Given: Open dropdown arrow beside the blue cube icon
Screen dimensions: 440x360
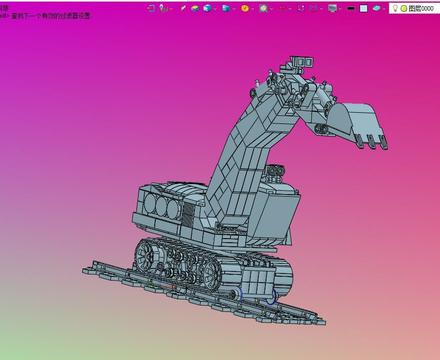Looking at the screenshot, I should click(215, 9).
